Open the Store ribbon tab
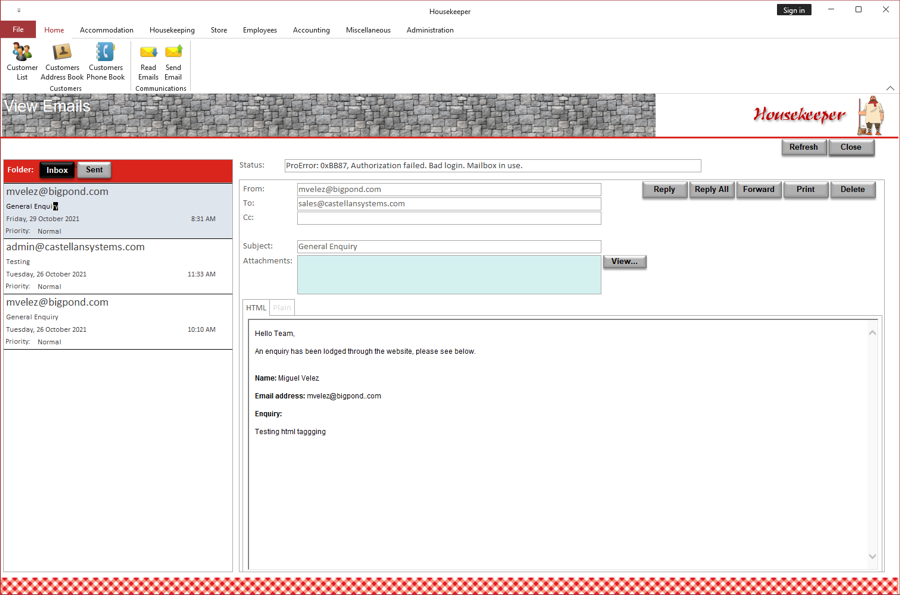This screenshot has height=595, width=900. tap(219, 30)
